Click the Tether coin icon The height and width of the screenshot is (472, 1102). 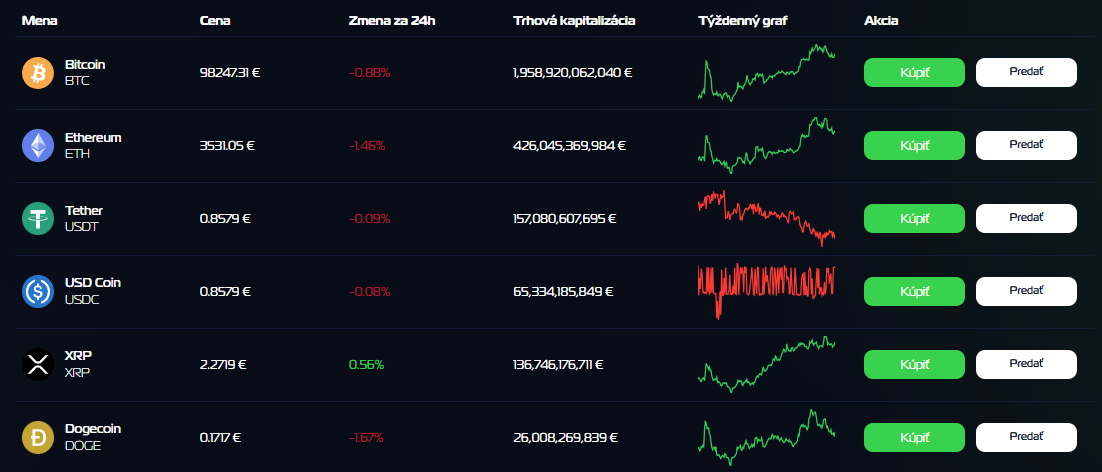(38, 218)
